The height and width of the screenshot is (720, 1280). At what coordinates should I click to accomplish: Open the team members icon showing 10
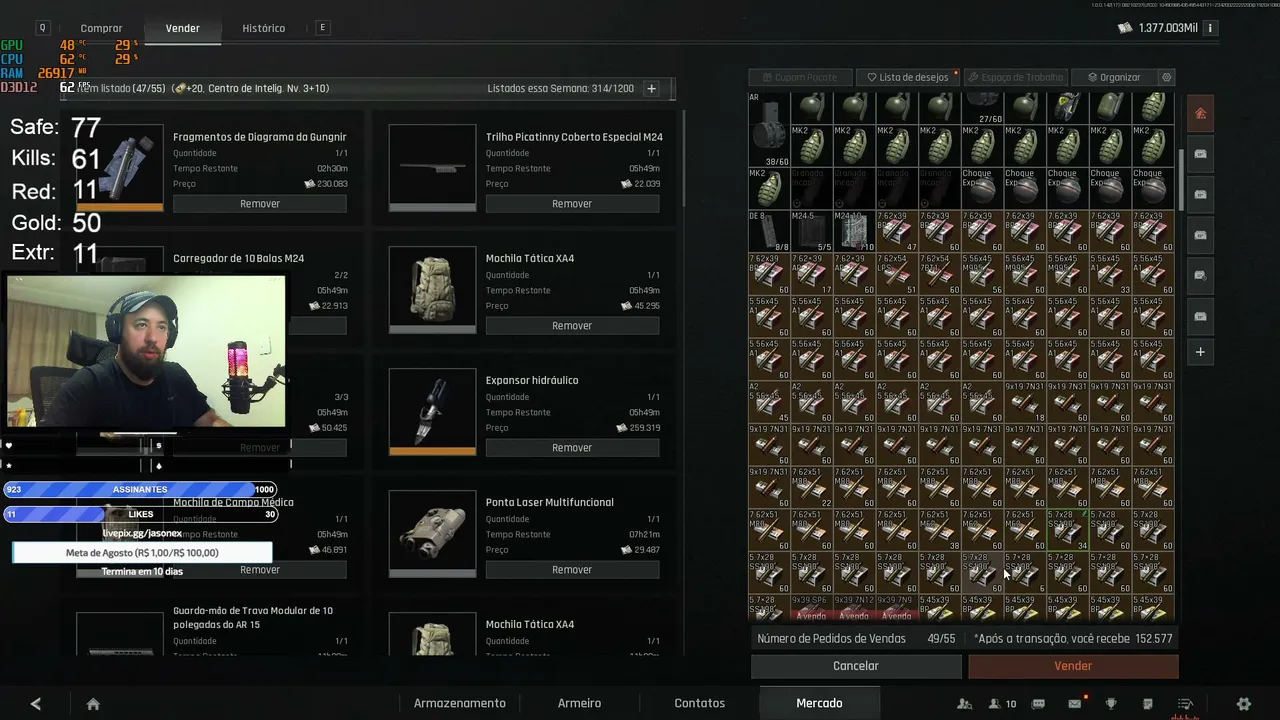click(x=1002, y=704)
